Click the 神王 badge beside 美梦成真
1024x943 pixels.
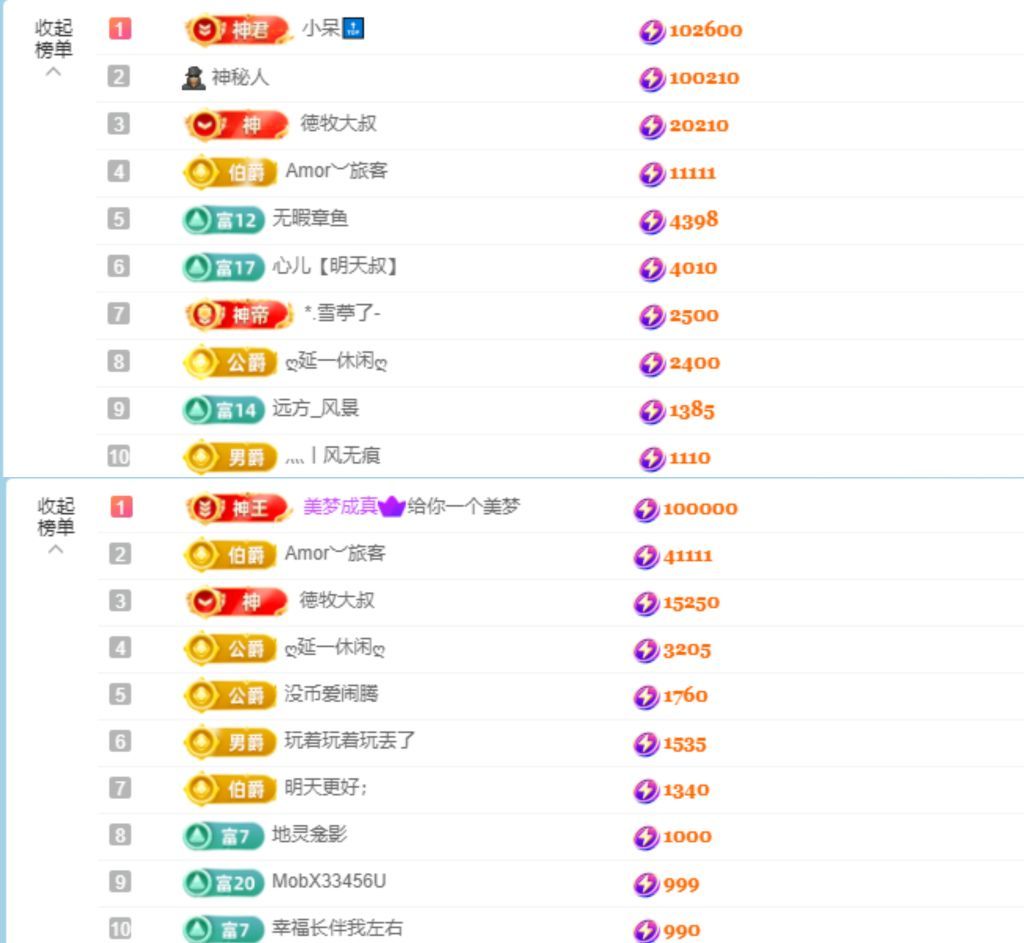point(237,508)
